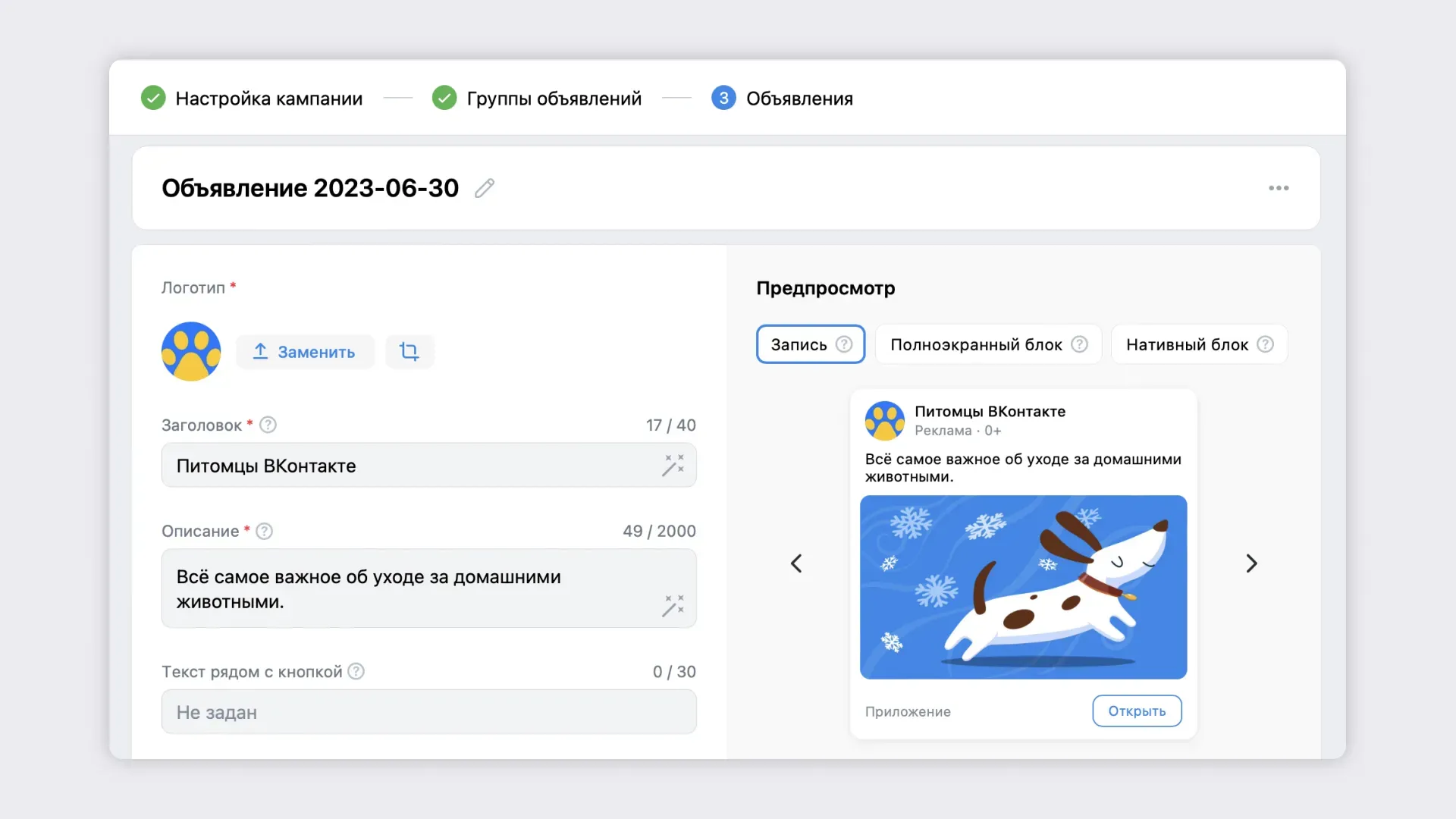Click the step 3 number badge
Image resolution: width=1456 pixels, height=819 pixels.
point(723,98)
